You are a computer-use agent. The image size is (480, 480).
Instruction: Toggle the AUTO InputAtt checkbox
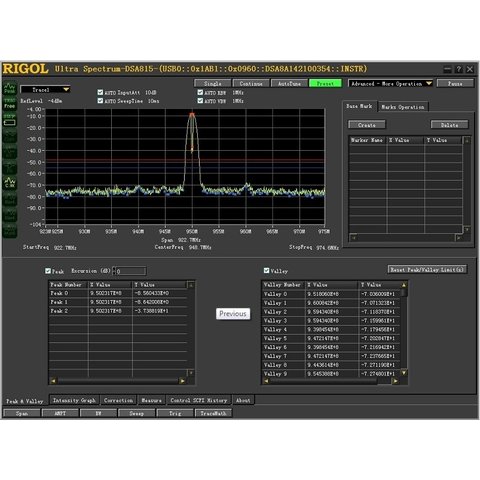click(100, 92)
